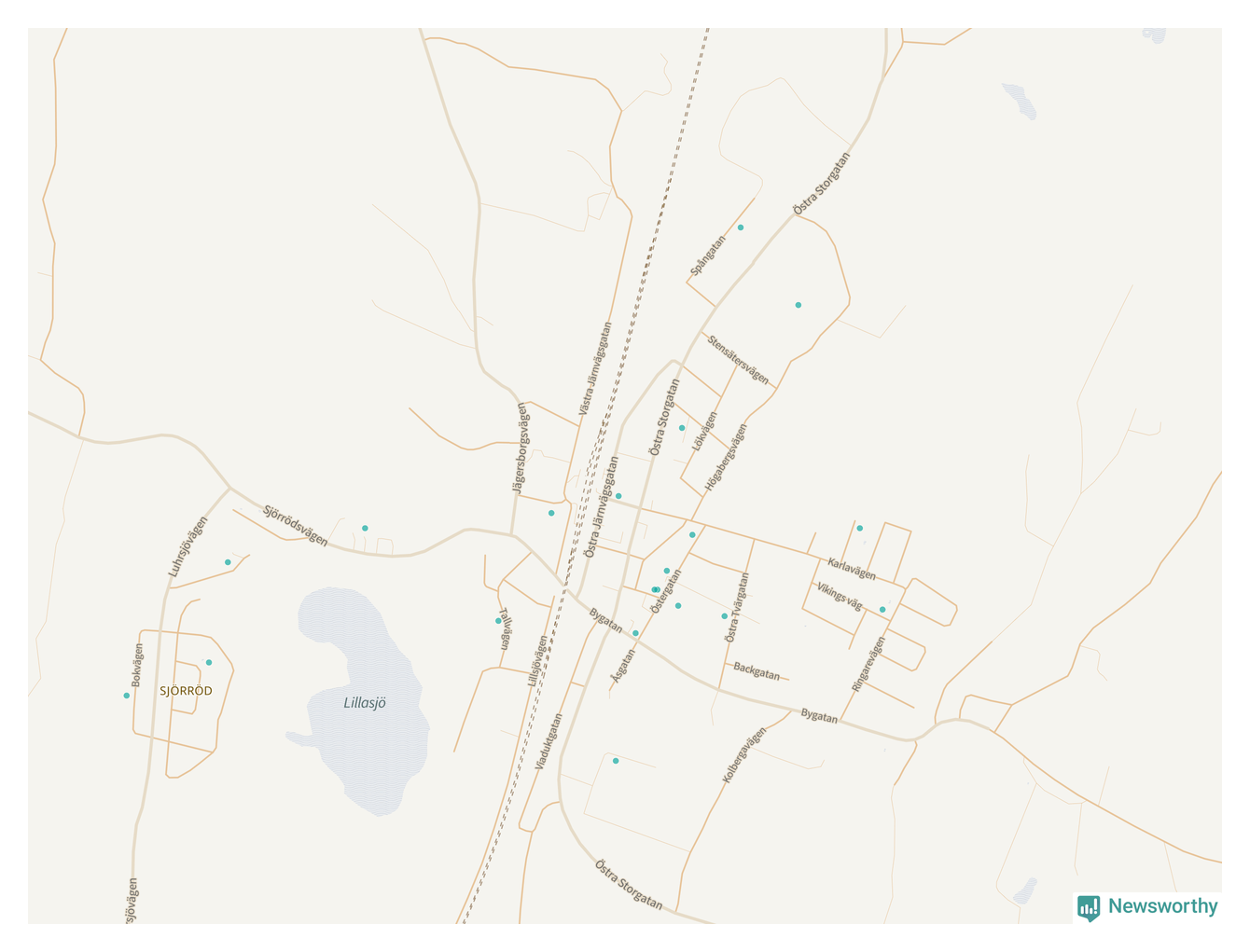Click the Kolbergavägen street label

pyautogui.click(x=744, y=754)
